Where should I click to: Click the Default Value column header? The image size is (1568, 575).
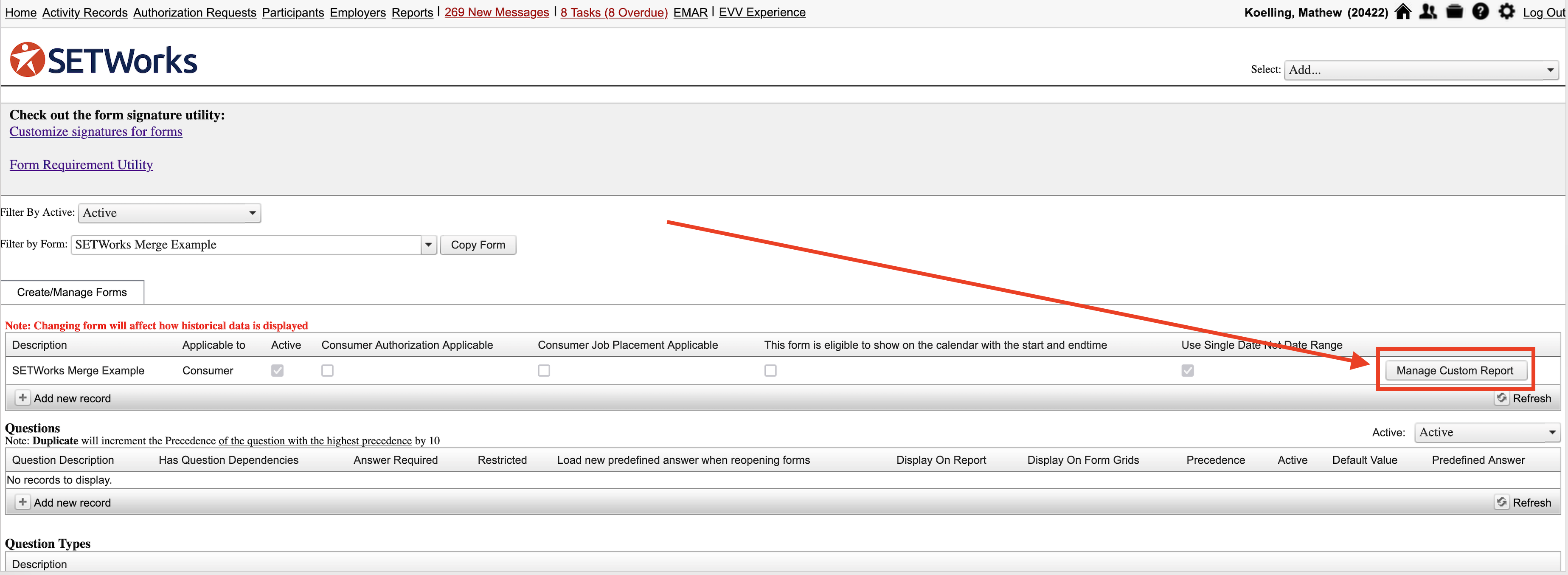pyautogui.click(x=1364, y=460)
